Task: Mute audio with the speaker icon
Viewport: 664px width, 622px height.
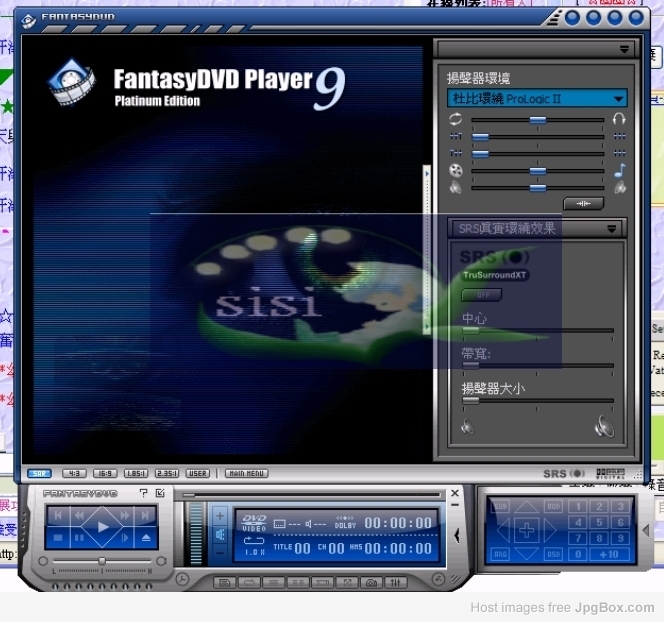Action: tap(220, 534)
